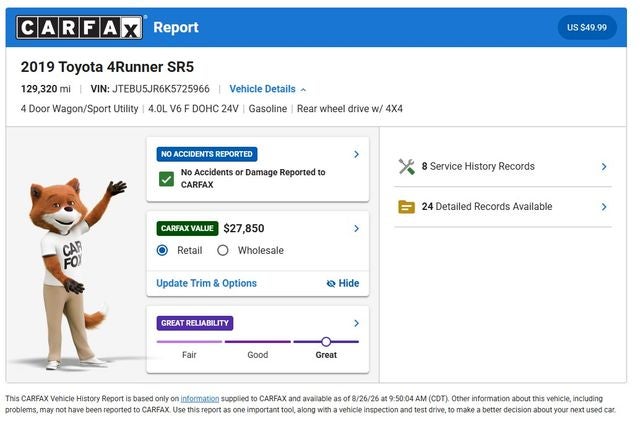
Task: Select the Retail value radio button
Action: click(162, 250)
